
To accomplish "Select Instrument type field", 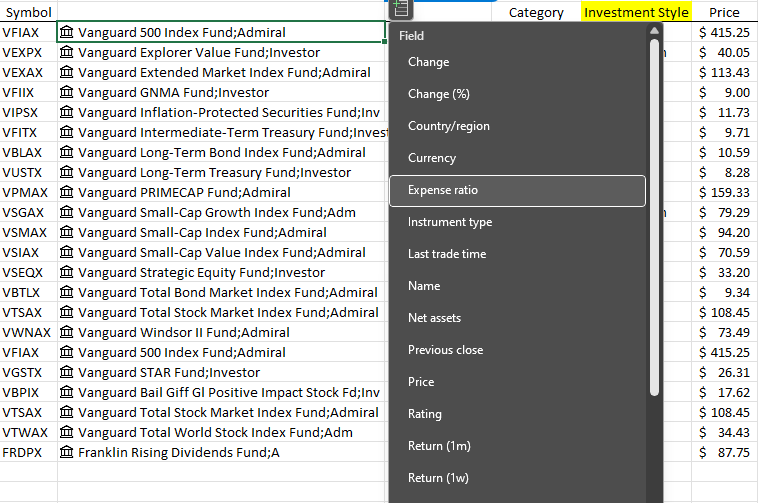I will (x=517, y=222).
